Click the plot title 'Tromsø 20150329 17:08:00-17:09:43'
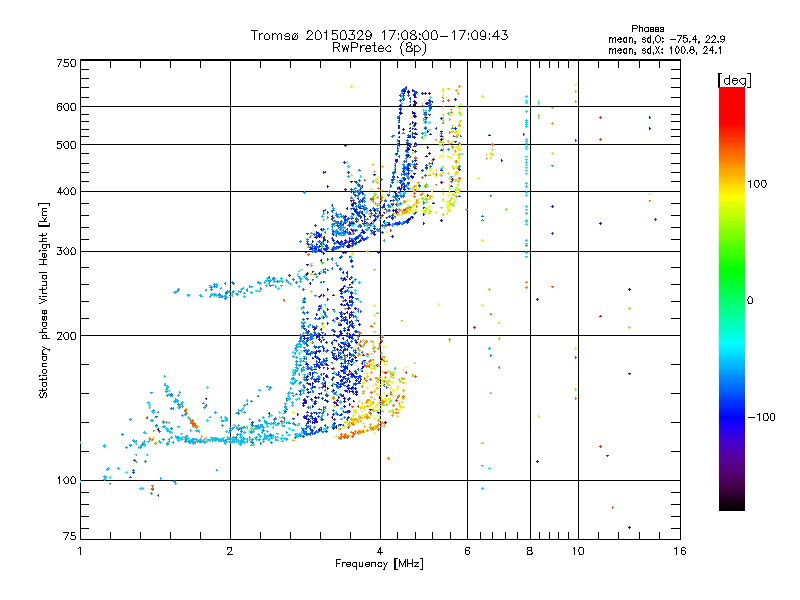The width and height of the screenshot is (800, 600). click(379, 35)
